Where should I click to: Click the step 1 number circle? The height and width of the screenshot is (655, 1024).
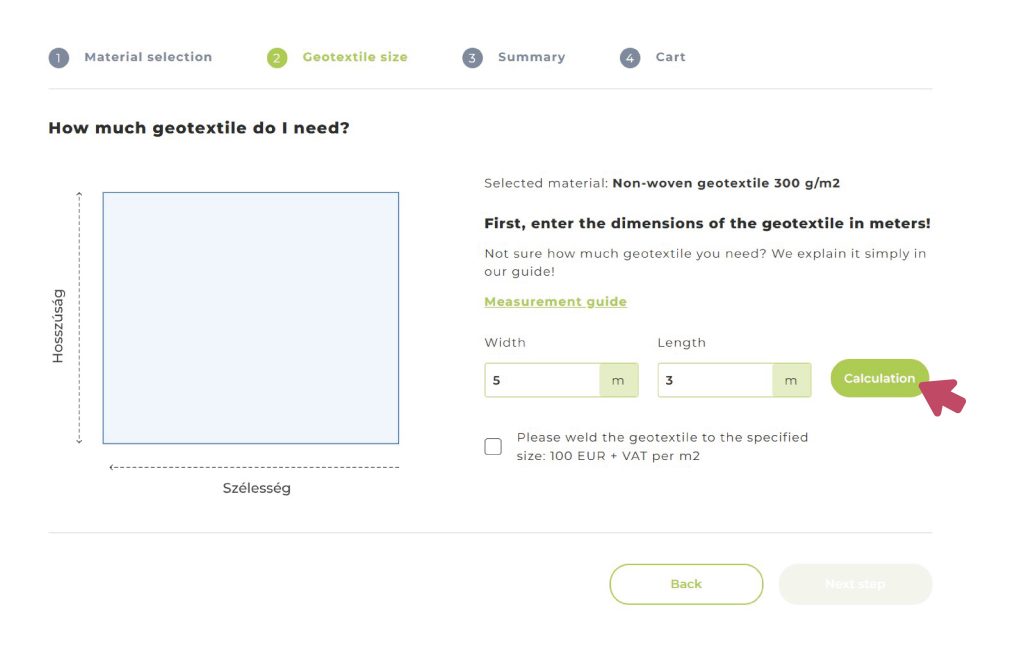click(59, 58)
